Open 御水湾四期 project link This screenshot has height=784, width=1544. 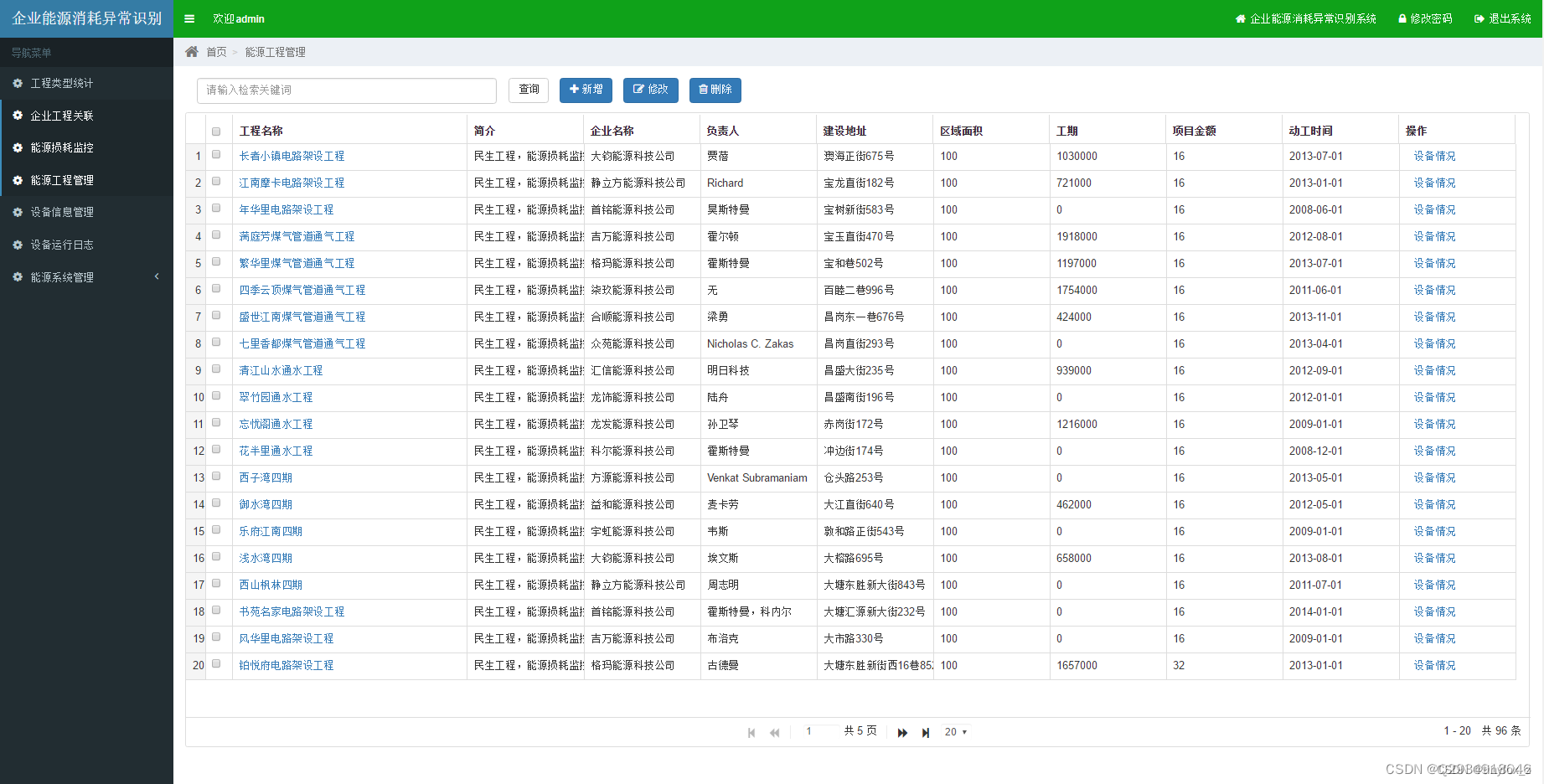pyautogui.click(x=266, y=504)
